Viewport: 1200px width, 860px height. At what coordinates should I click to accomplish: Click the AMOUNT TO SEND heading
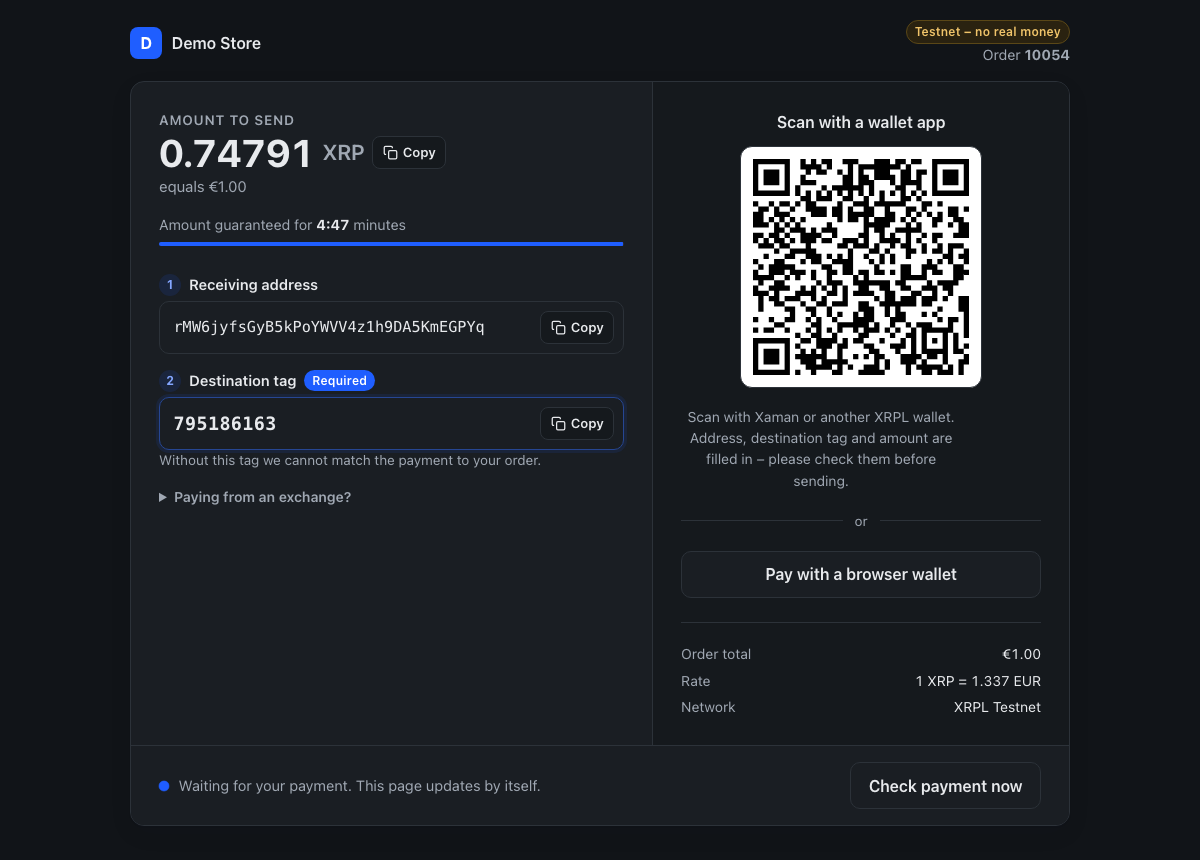227,120
